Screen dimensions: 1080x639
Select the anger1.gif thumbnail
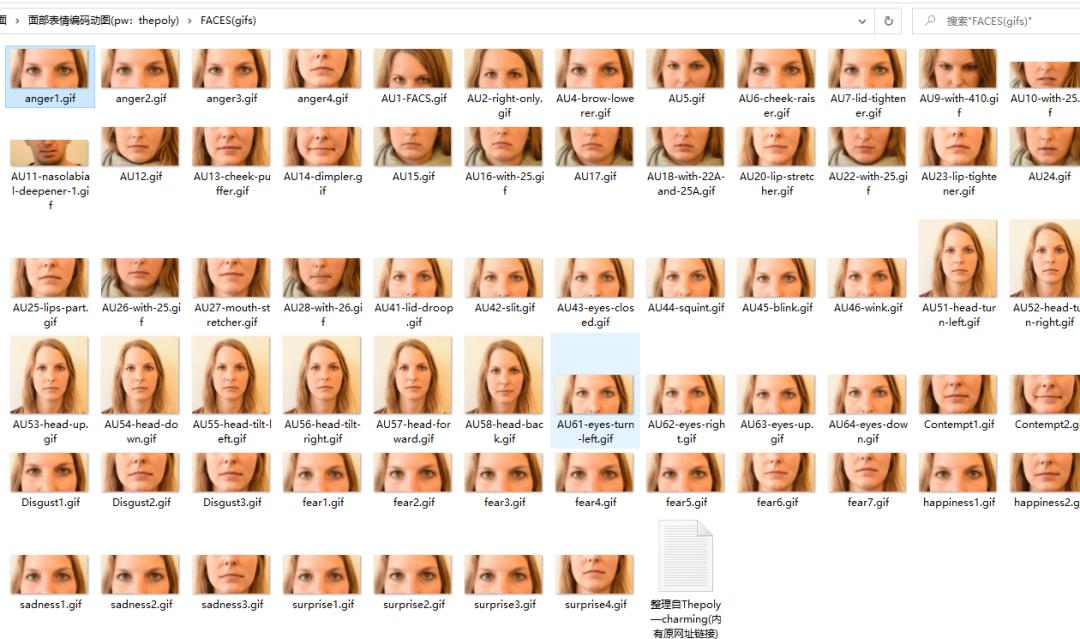(50, 68)
